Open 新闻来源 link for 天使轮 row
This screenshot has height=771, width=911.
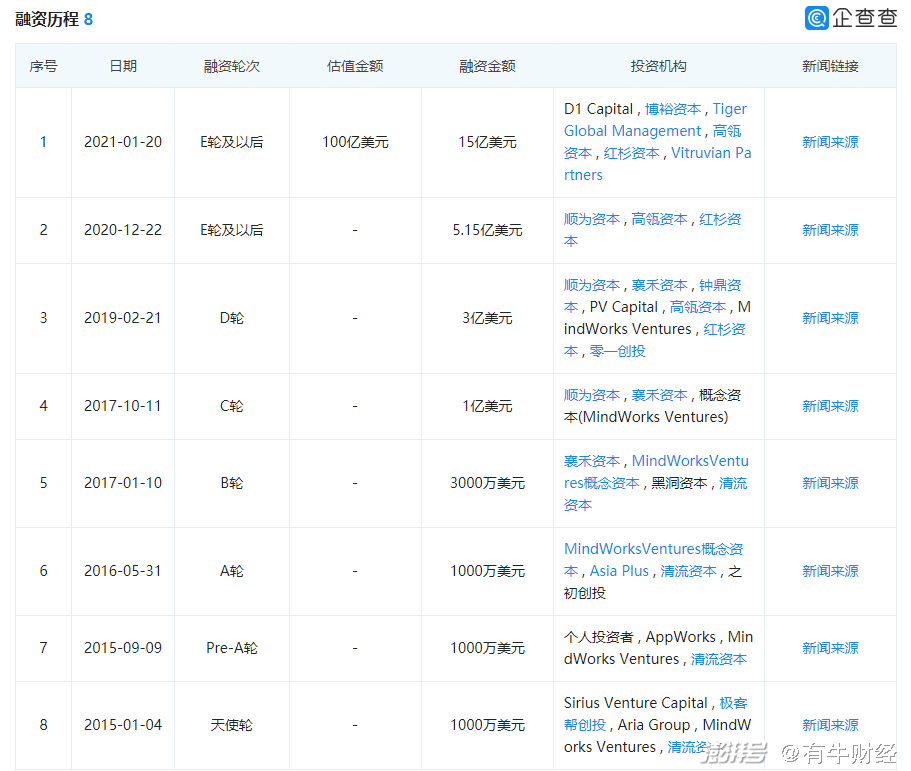pos(830,725)
